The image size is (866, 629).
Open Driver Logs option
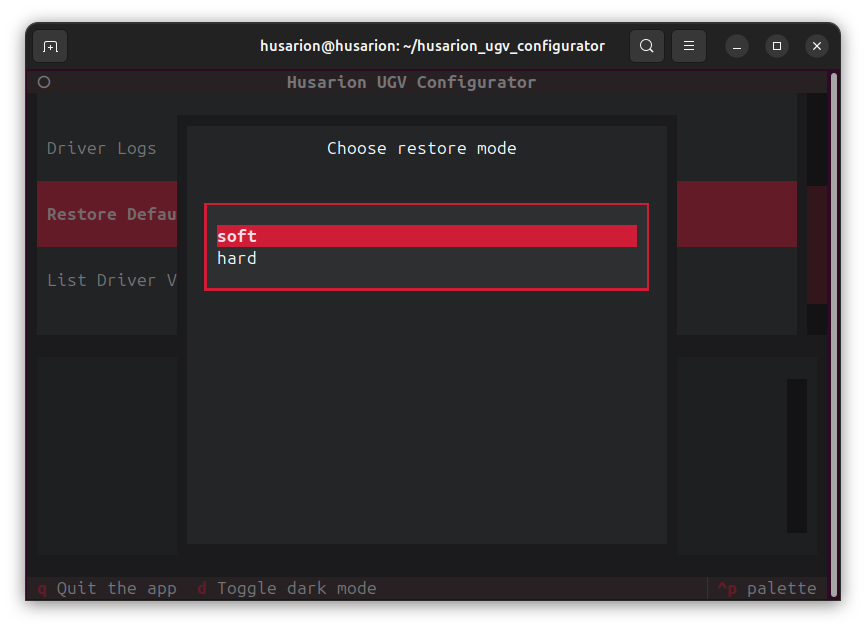[107, 148]
